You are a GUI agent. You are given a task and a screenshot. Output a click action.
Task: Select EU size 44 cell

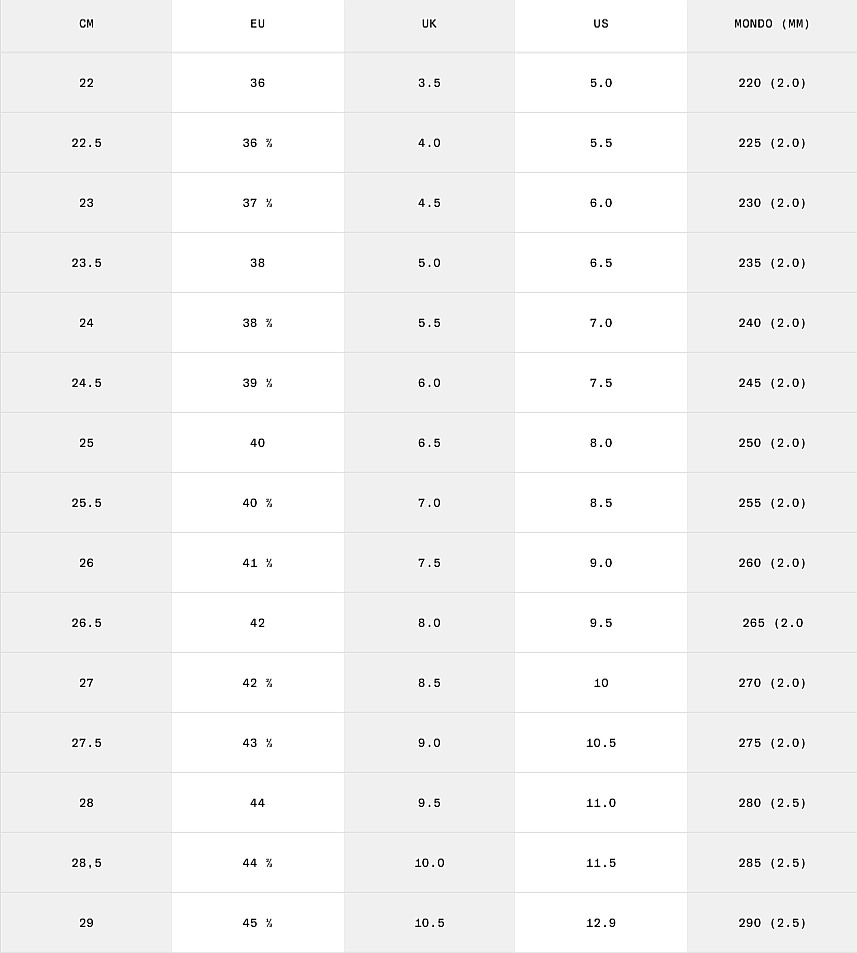pos(258,803)
